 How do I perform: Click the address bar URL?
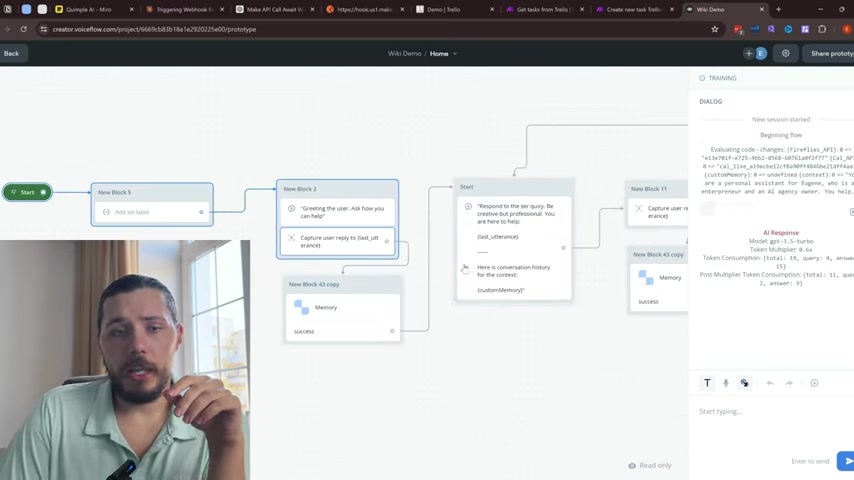[x=154, y=29]
